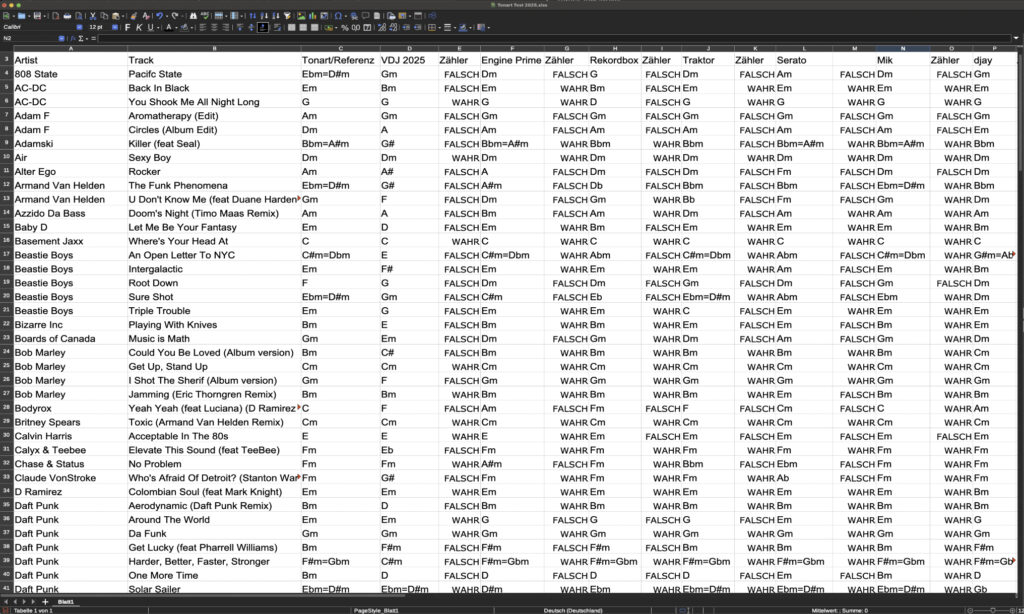Click the Save document icon
1024x614 pixels.
tap(37, 16)
